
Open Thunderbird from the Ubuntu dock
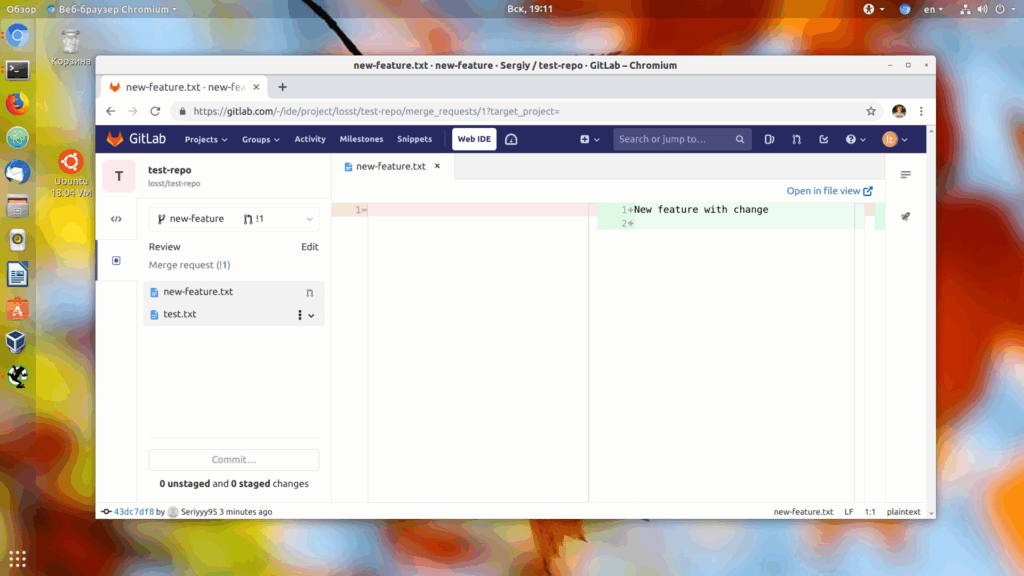pos(18,172)
